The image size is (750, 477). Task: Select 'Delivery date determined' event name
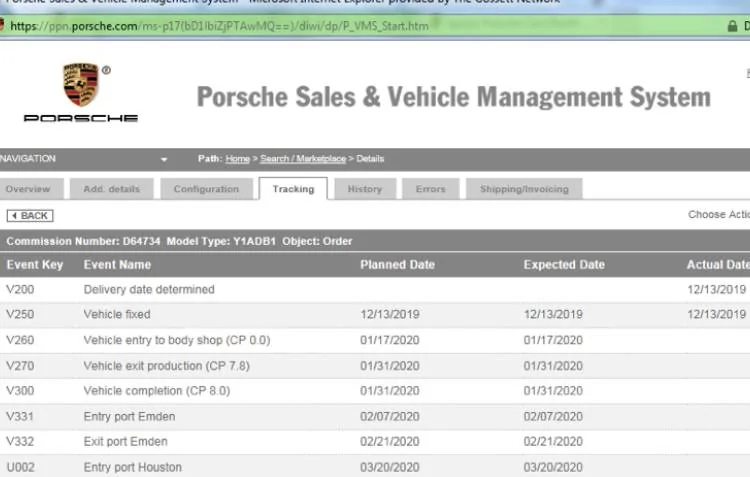pos(149,289)
